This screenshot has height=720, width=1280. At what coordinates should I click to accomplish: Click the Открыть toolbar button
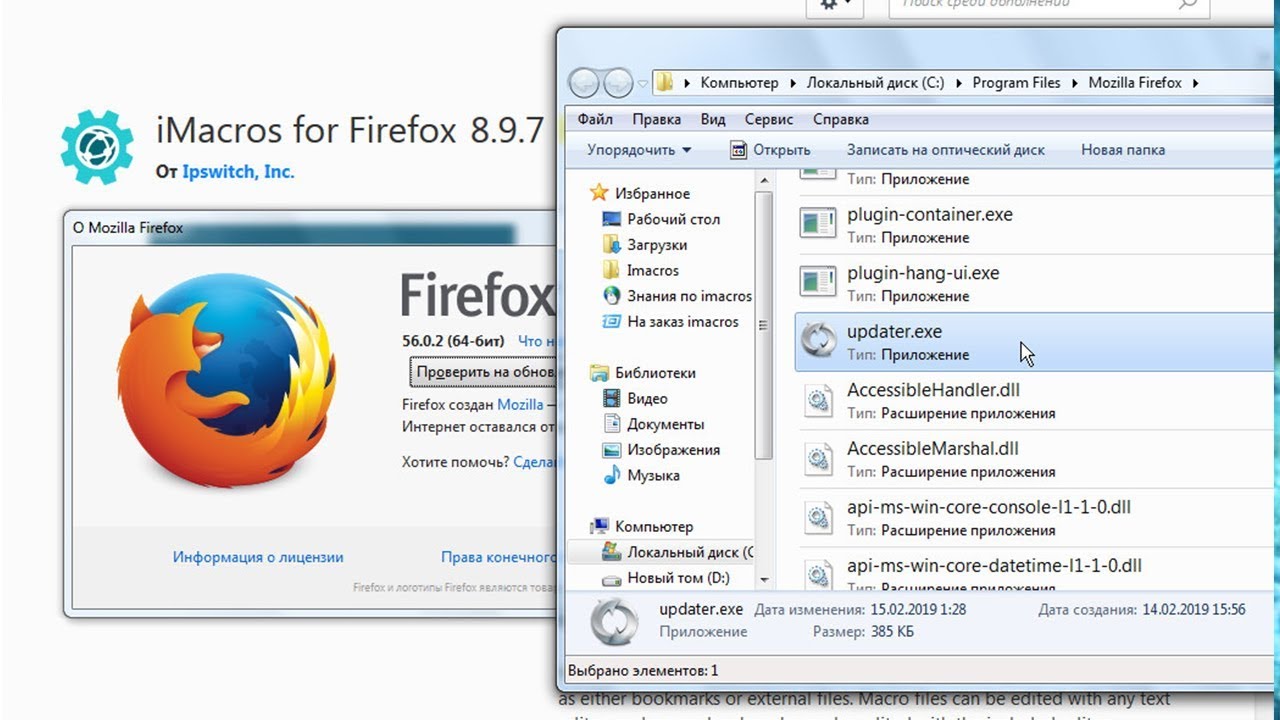tap(770, 150)
